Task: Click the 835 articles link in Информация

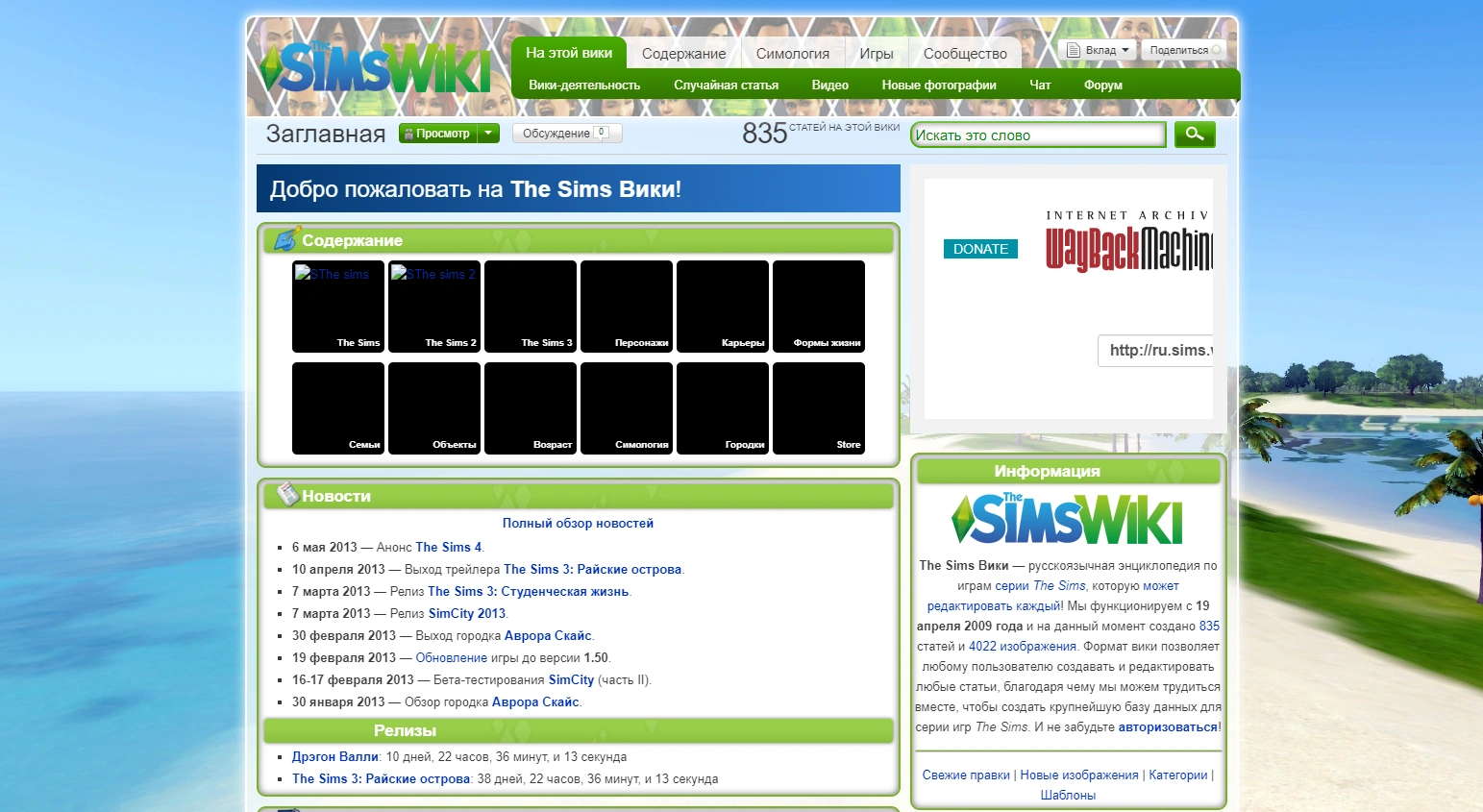Action: click(x=1209, y=626)
